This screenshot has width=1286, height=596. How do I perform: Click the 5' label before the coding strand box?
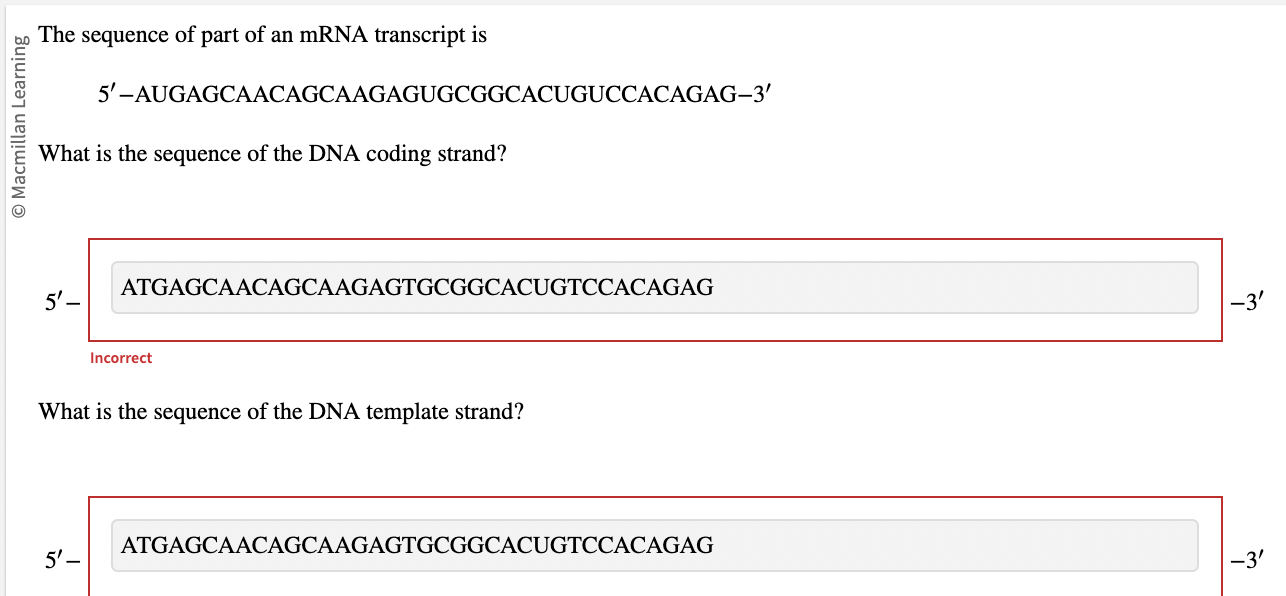point(58,299)
